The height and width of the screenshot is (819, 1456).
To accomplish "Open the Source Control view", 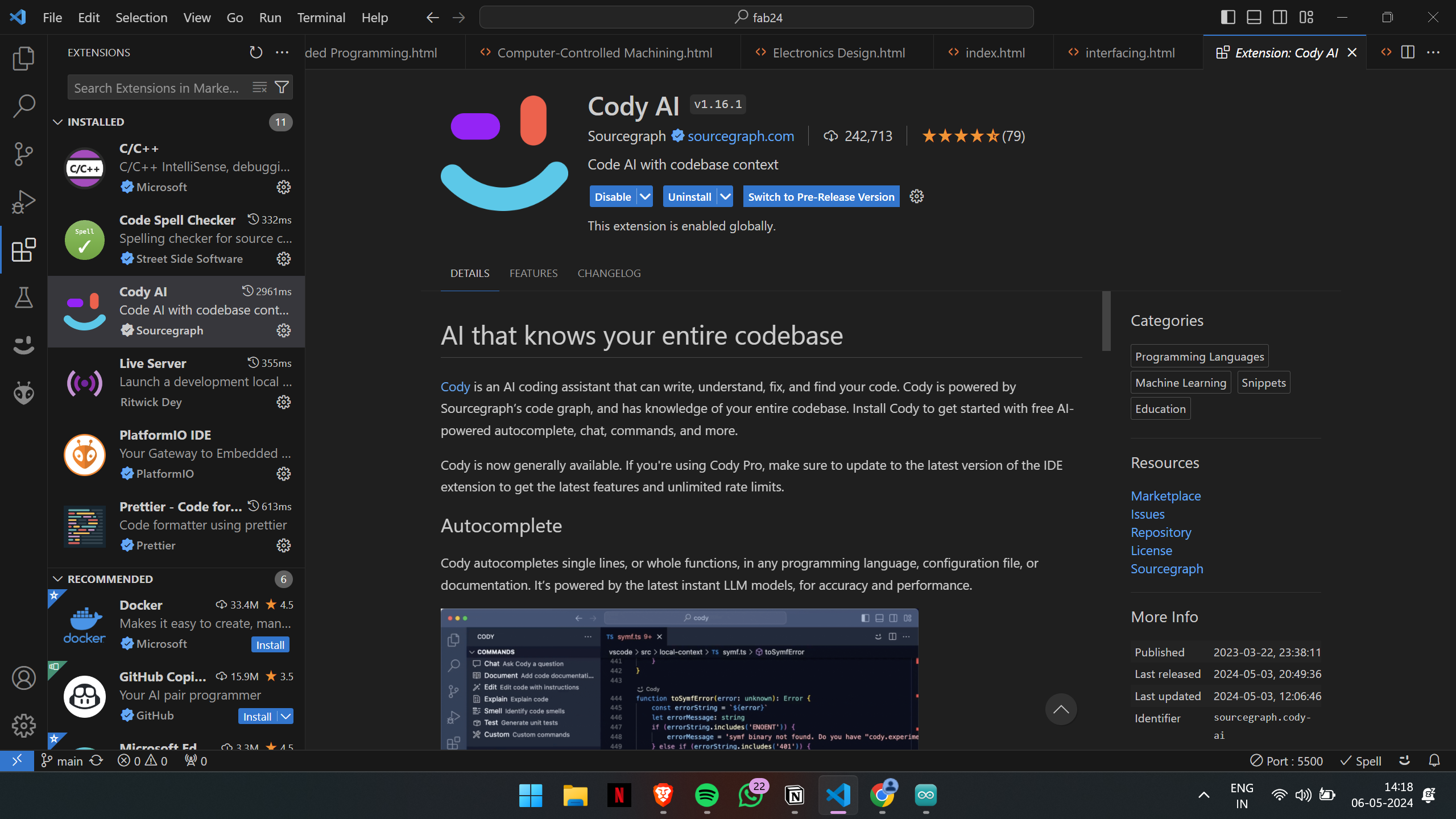I will click(x=23, y=154).
